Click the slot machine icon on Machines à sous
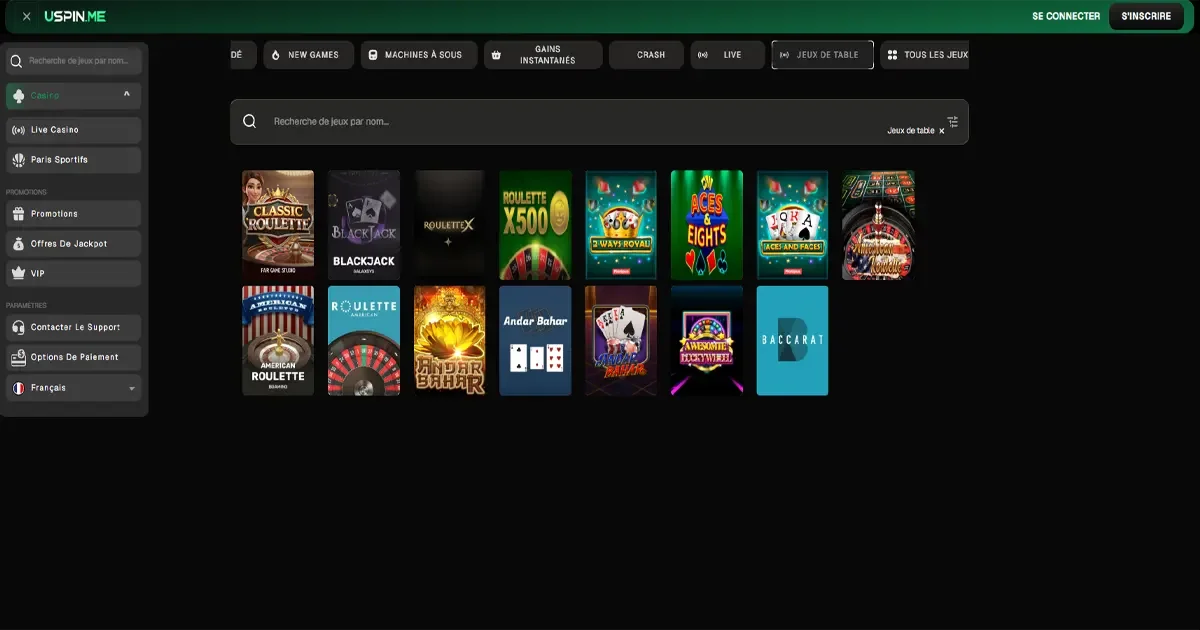The width and height of the screenshot is (1200, 630). click(x=373, y=55)
